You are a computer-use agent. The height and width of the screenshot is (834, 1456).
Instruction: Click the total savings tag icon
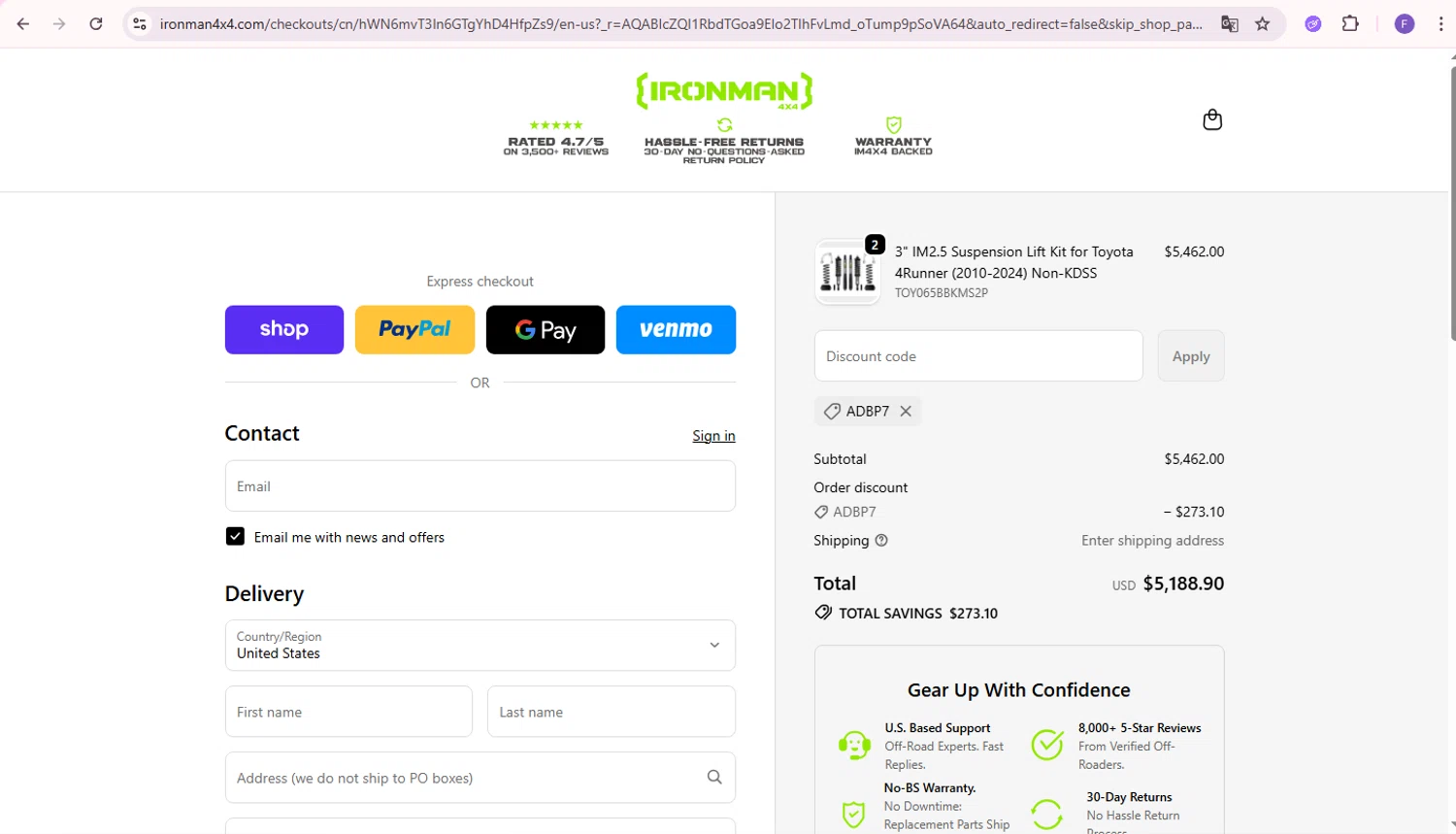(823, 613)
